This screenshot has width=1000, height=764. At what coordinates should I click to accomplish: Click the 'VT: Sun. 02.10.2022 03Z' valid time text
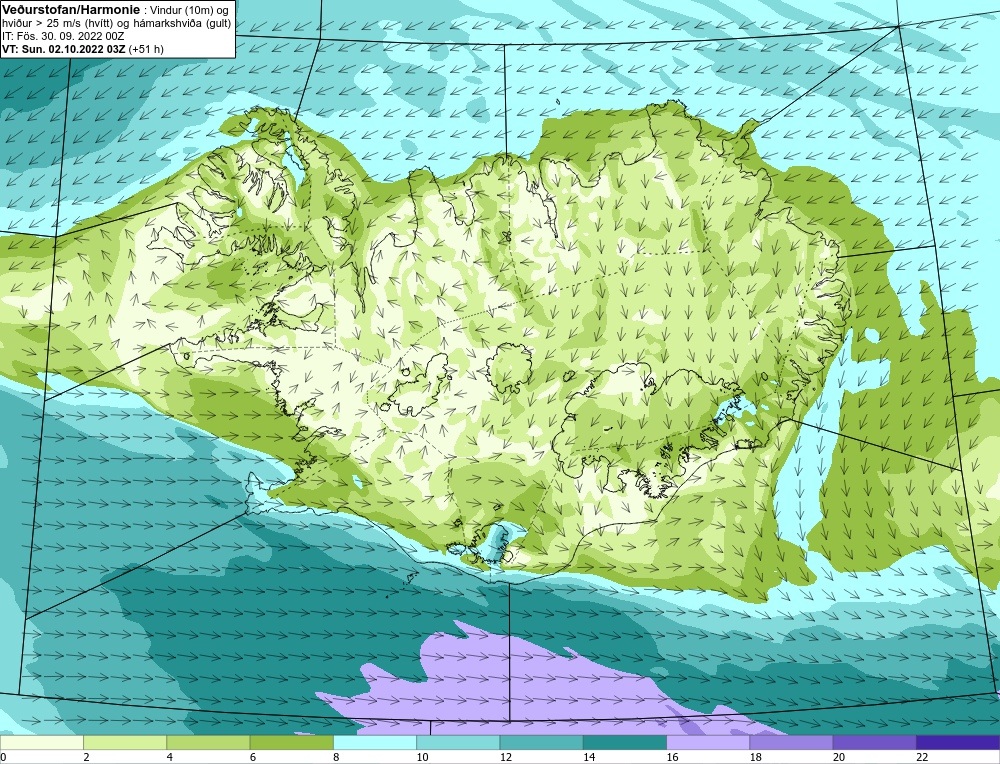64,49
